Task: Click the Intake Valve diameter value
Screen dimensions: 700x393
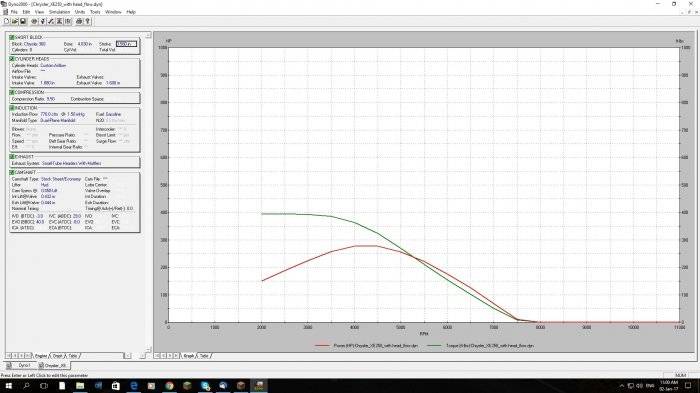Action: pyautogui.click(x=47, y=83)
